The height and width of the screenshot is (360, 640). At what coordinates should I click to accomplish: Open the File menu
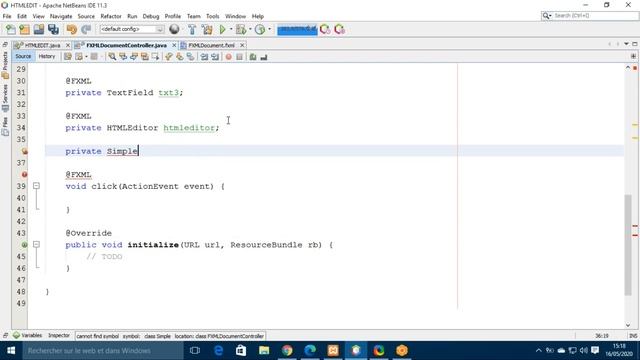[x=7, y=16]
